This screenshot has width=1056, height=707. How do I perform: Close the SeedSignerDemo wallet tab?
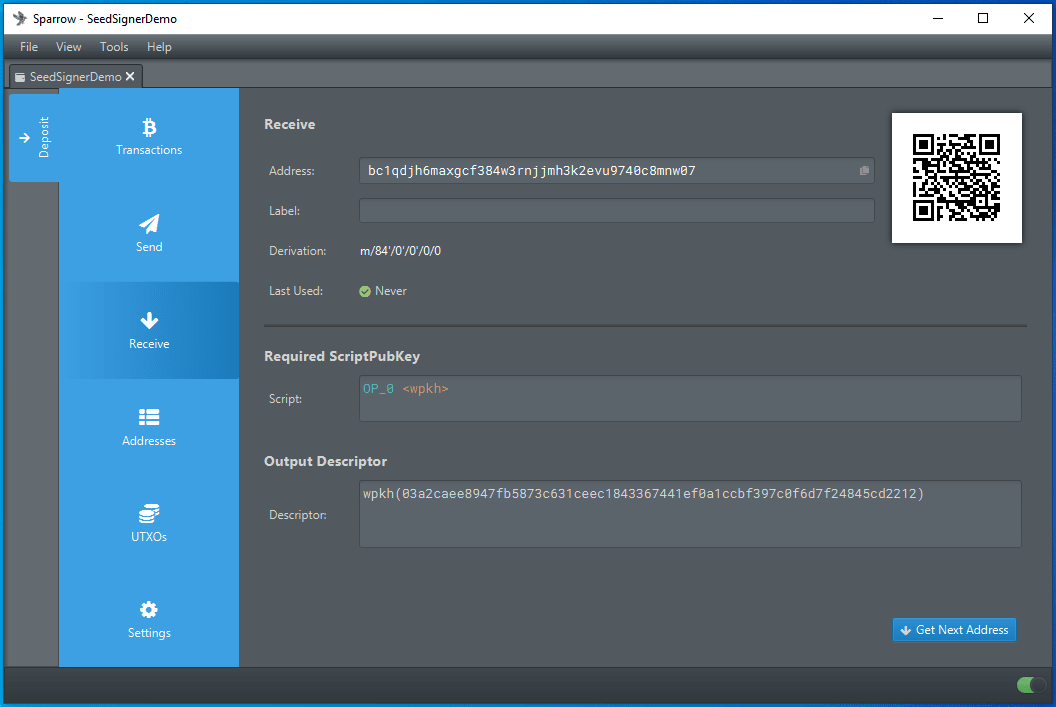130,77
